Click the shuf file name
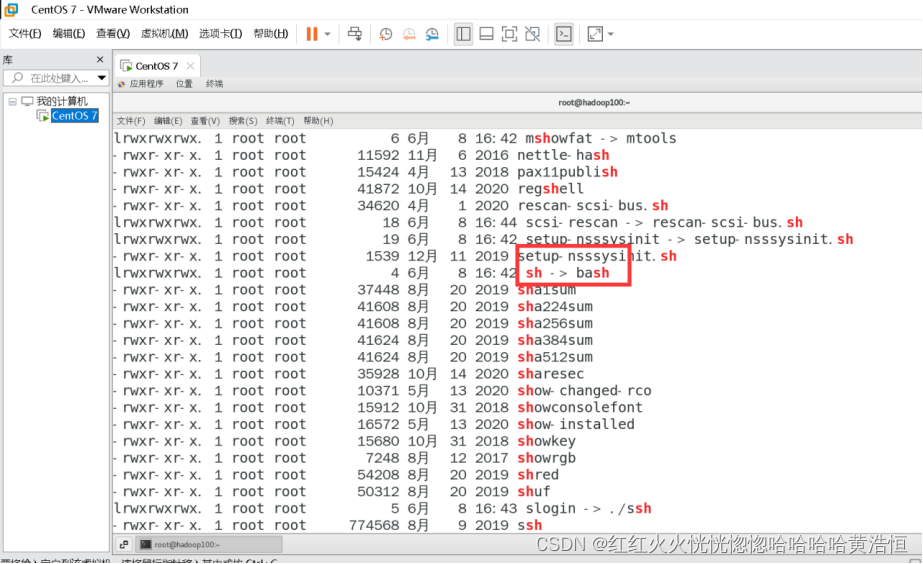 [x=534, y=492]
